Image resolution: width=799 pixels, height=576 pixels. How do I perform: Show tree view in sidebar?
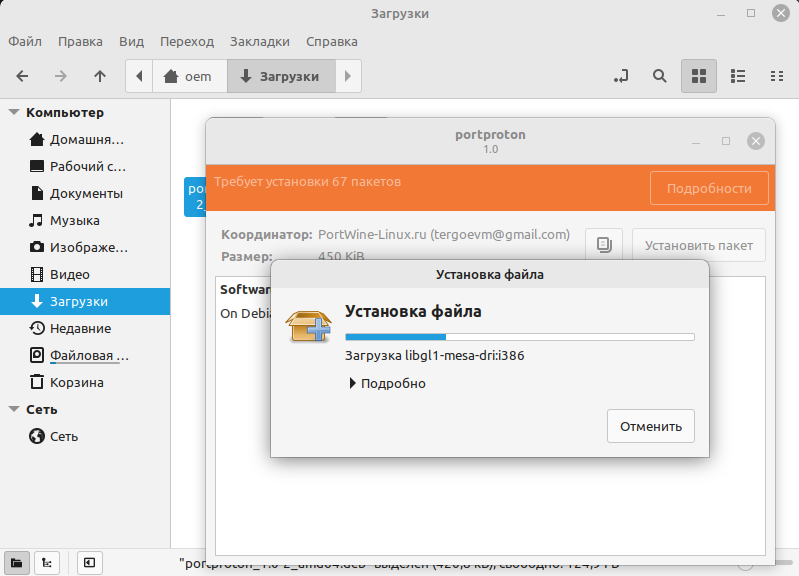[x=47, y=563]
